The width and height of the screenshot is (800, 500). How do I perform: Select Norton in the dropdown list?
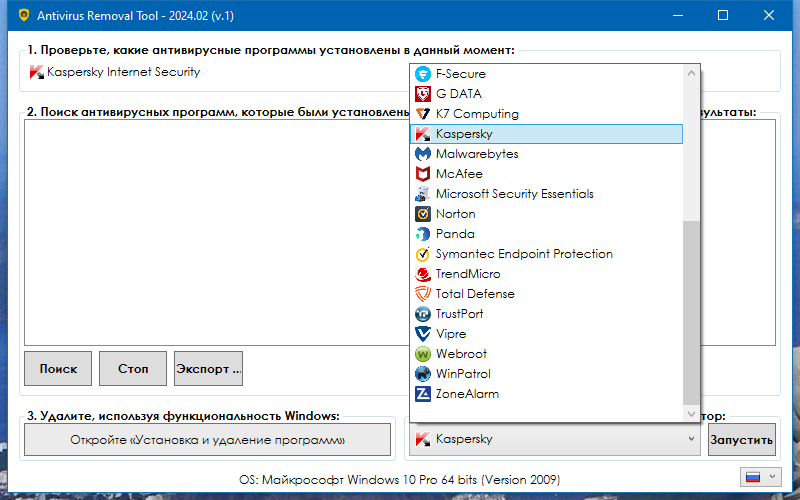click(546, 214)
